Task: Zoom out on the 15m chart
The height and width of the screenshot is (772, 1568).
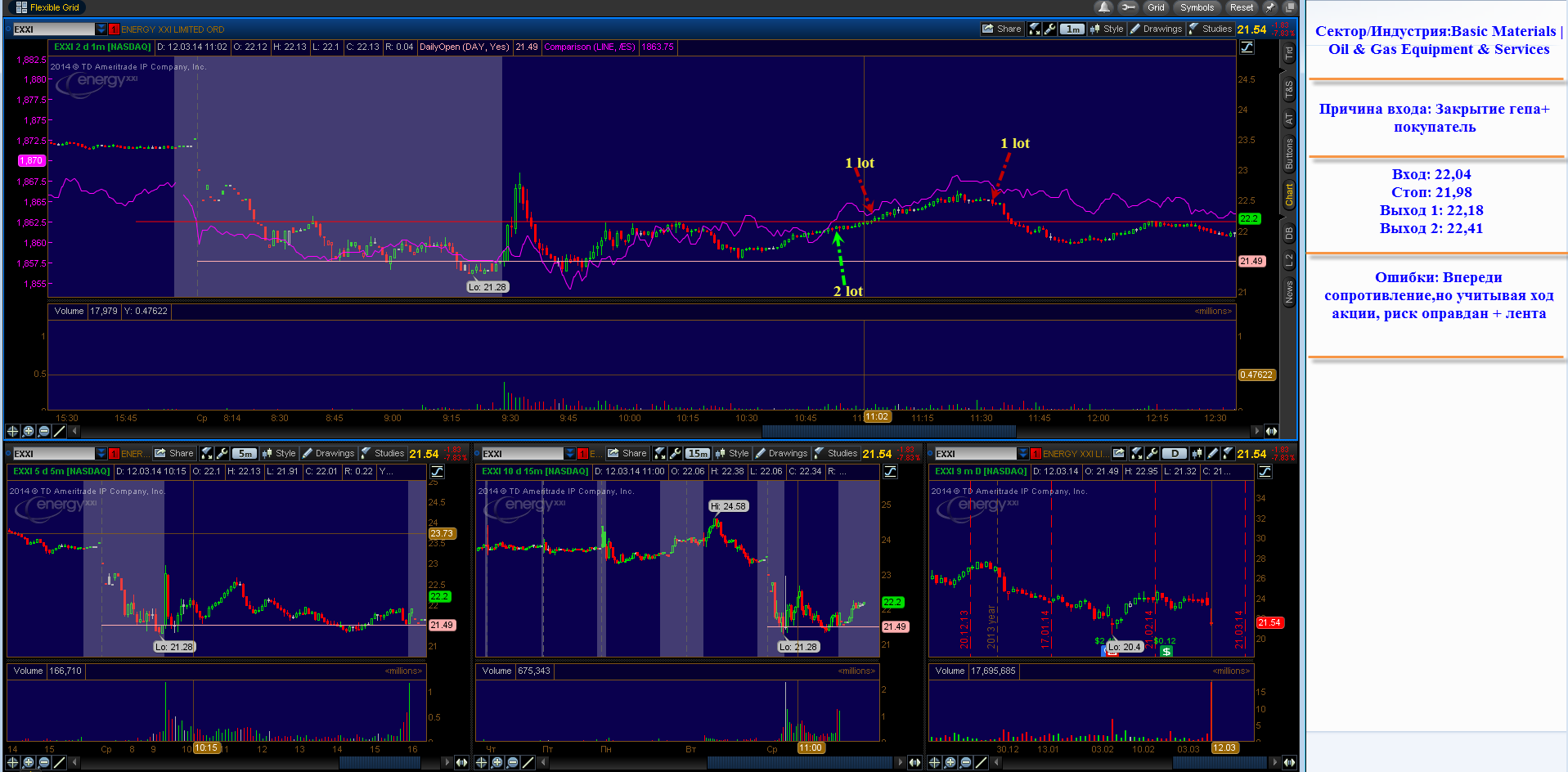Action: [x=513, y=762]
